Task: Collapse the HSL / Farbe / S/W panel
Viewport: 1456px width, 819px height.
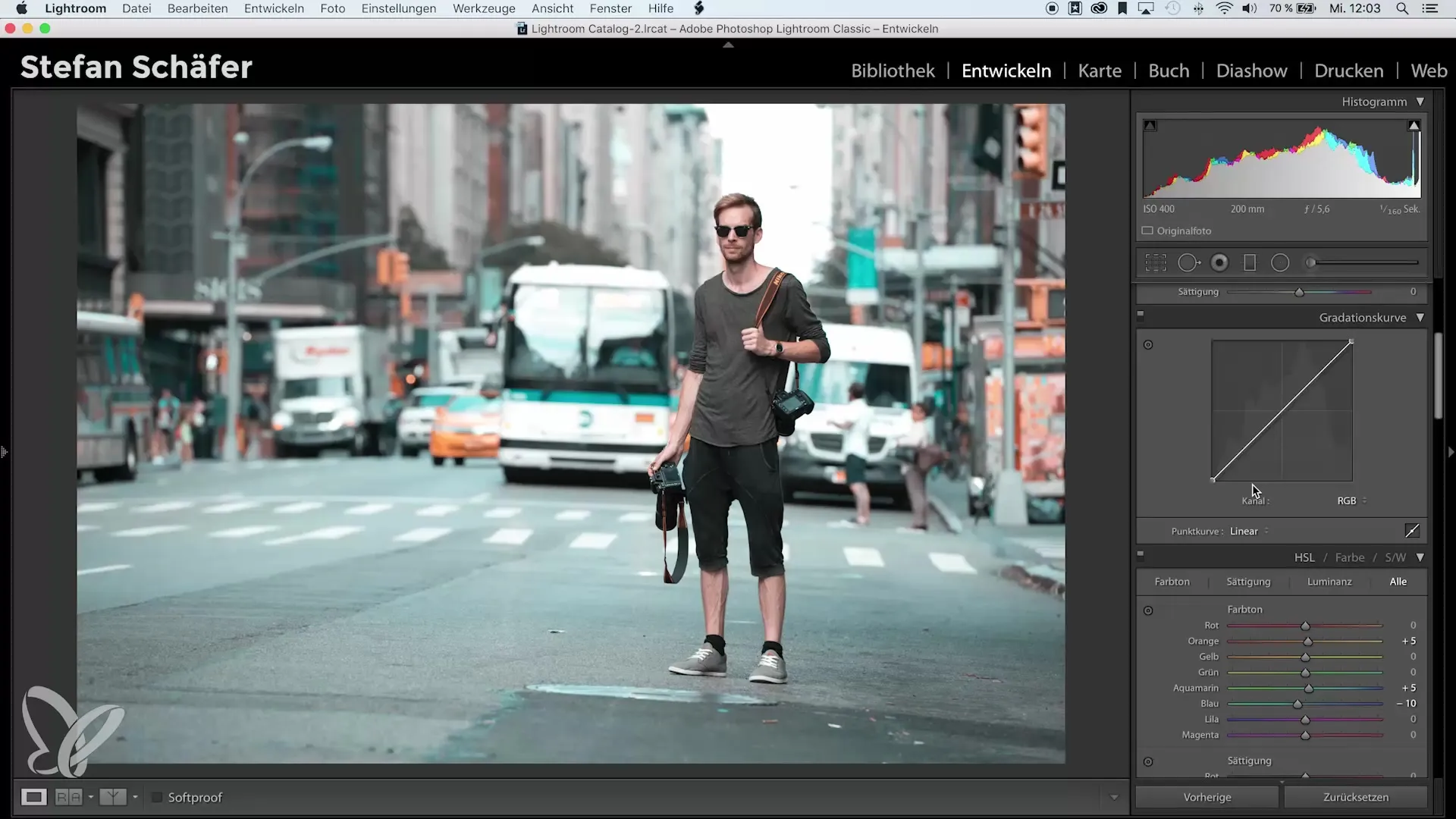Action: click(1420, 557)
